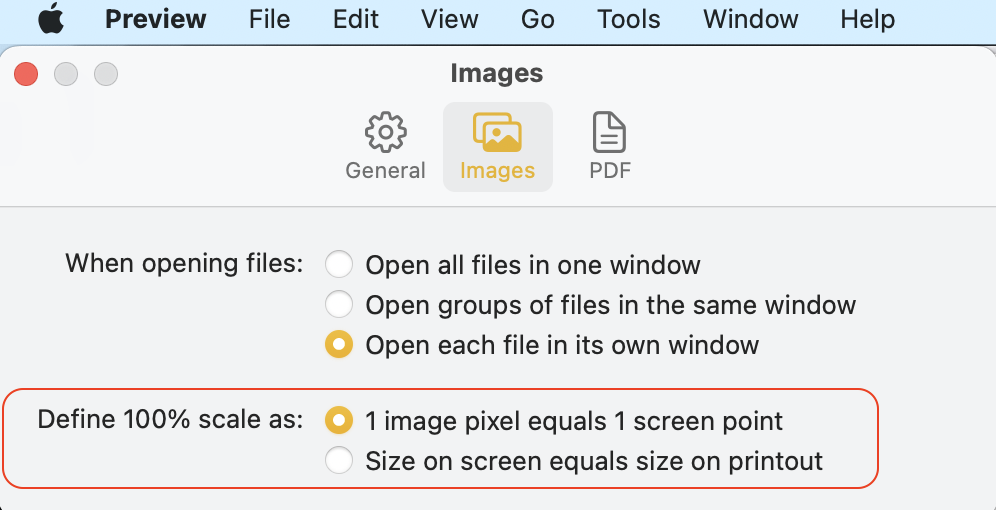Open the View menu

click(x=449, y=19)
